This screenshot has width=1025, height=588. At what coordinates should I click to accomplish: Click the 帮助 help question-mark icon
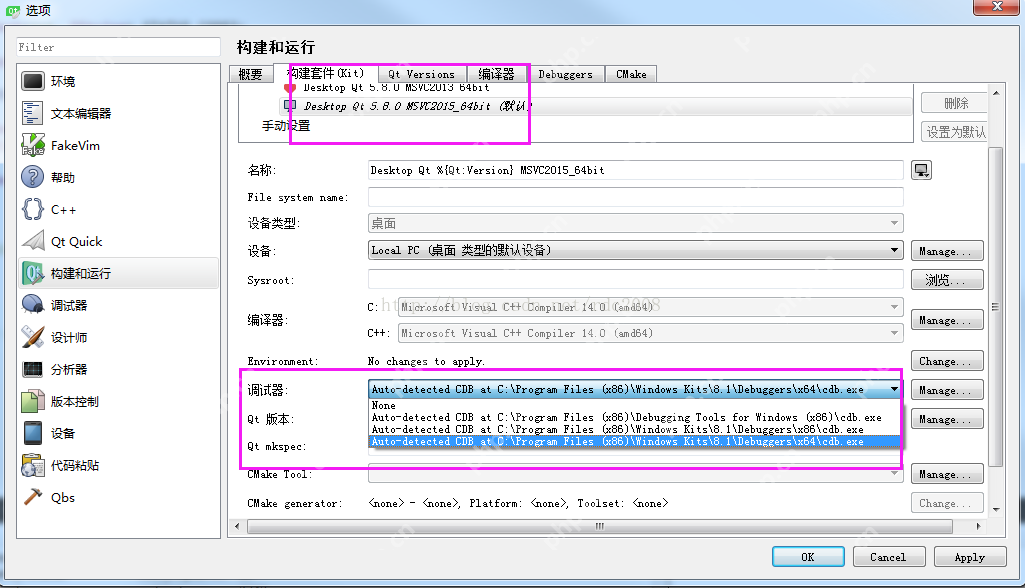[33, 177]
